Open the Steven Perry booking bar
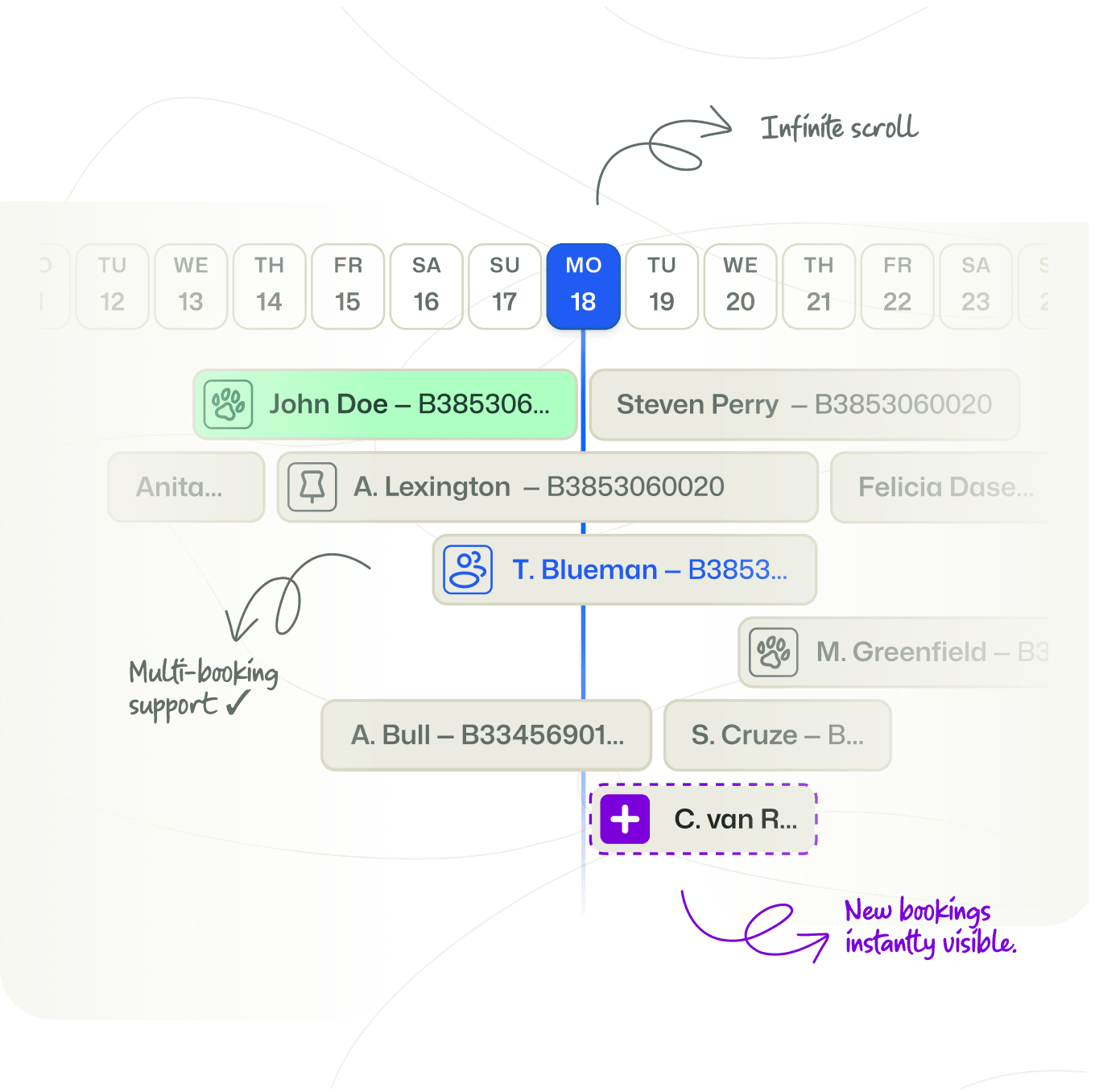 coord(805,404)
